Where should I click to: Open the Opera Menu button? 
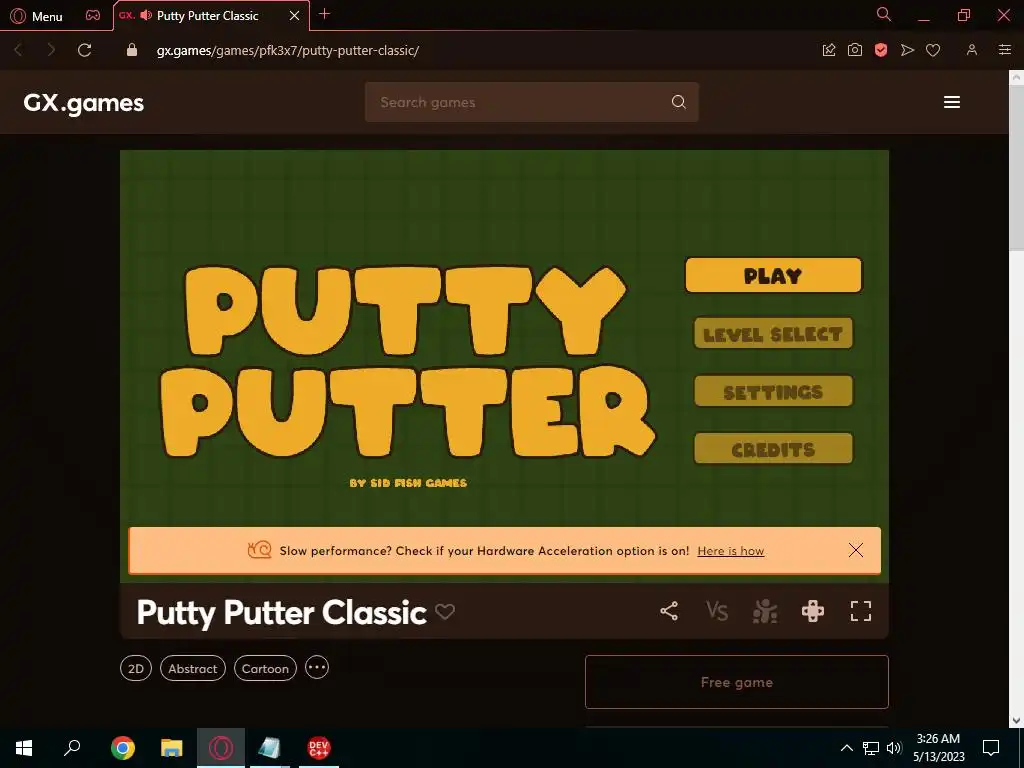[x=37, y=16]
